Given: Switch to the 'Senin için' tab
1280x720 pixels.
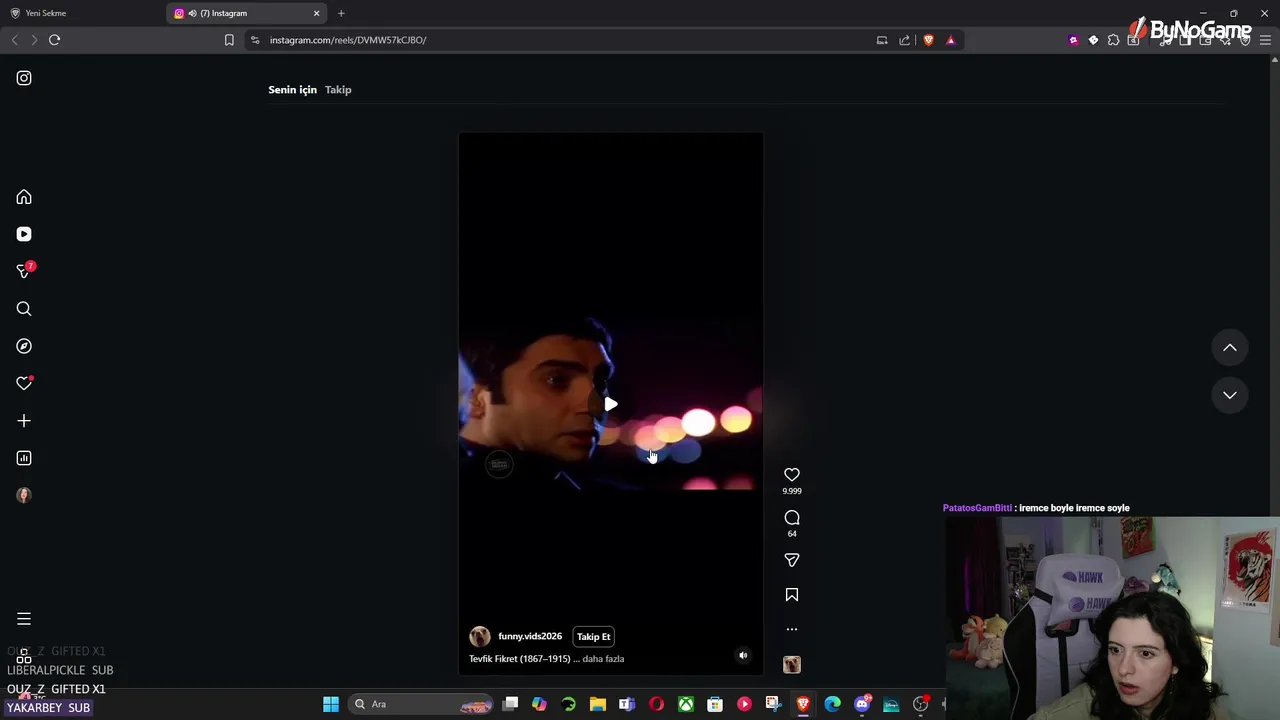Looking at the screenshot, I should coord(292,90).
